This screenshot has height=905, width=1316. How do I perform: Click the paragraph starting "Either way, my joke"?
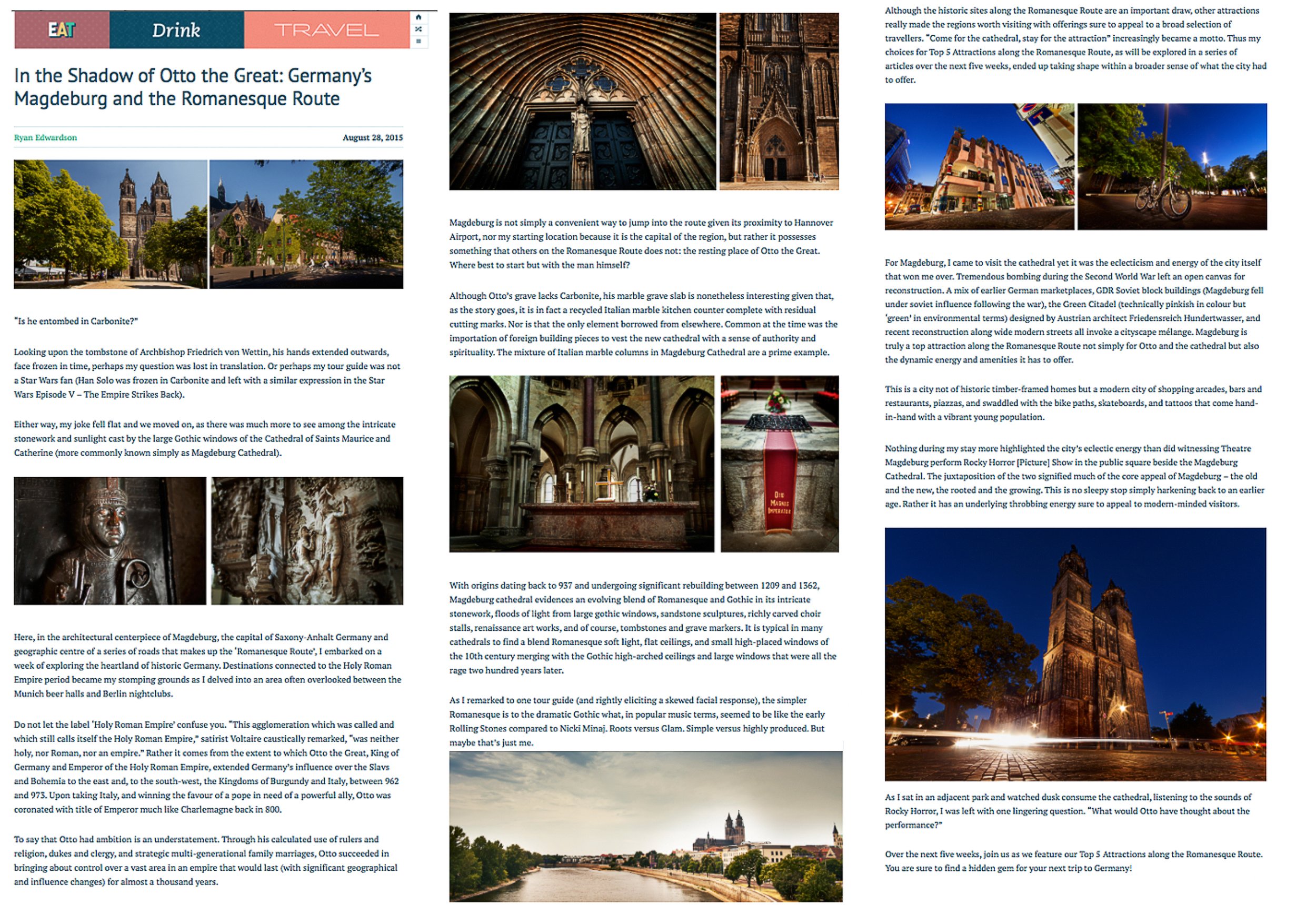(205, 438)
